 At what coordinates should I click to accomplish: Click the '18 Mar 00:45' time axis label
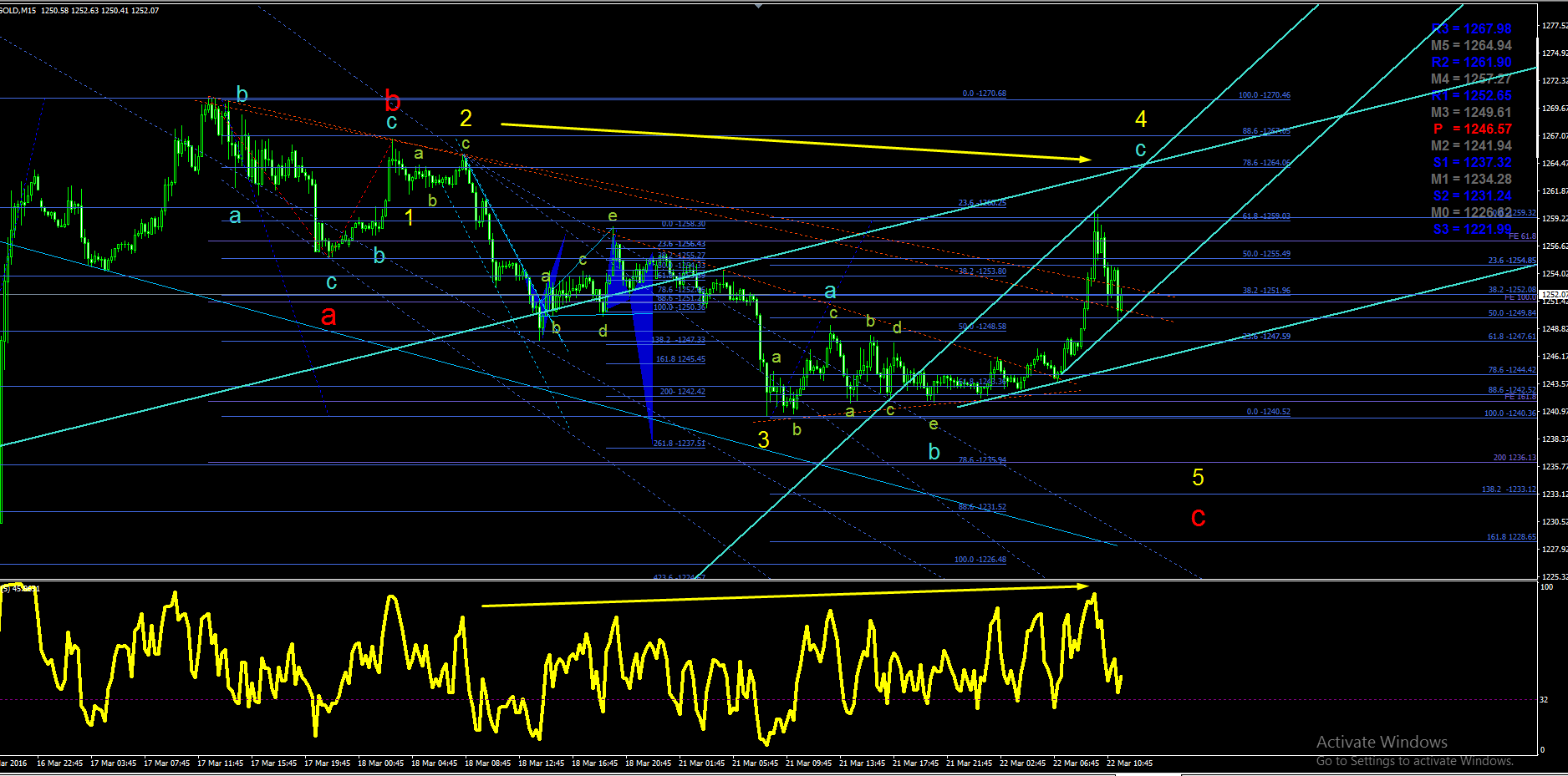point(380,763)
